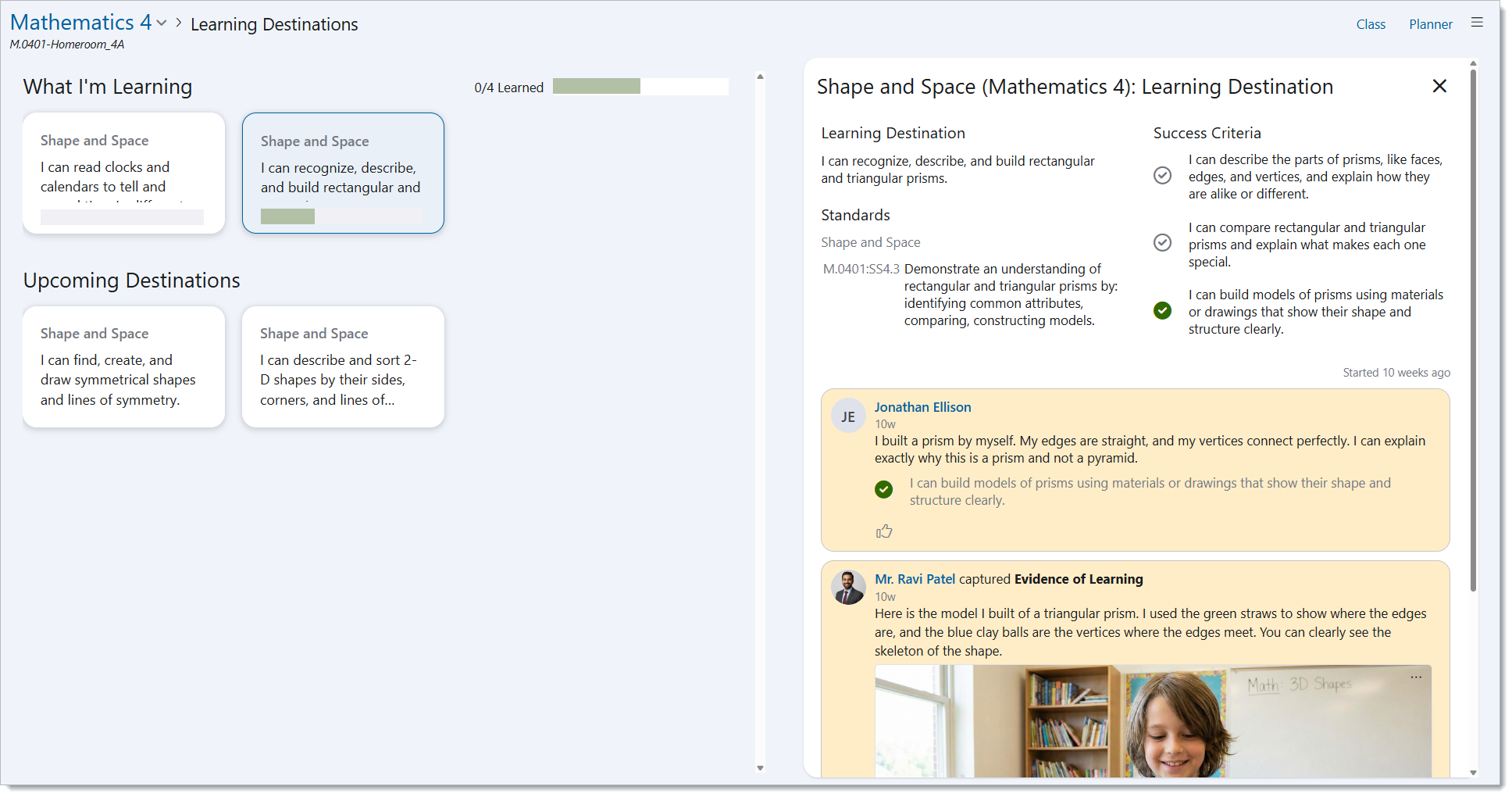Click Mr. Ravi Patel's profile picture

pyautogui.click(x=847, y=587)
